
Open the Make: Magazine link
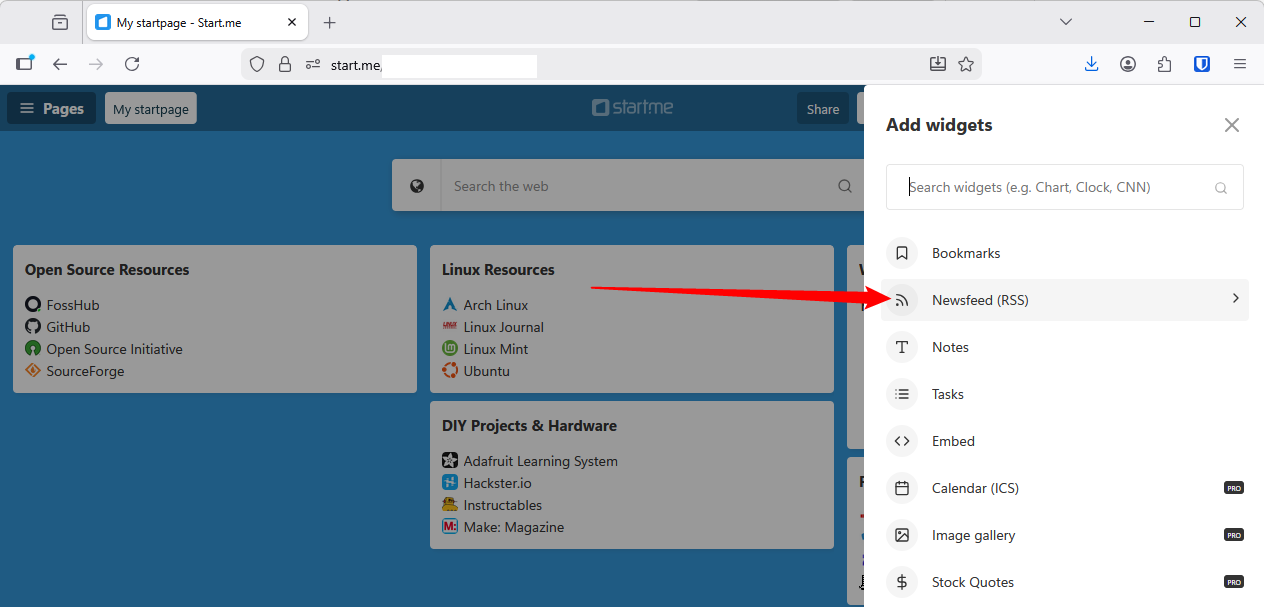coord(514,527)
